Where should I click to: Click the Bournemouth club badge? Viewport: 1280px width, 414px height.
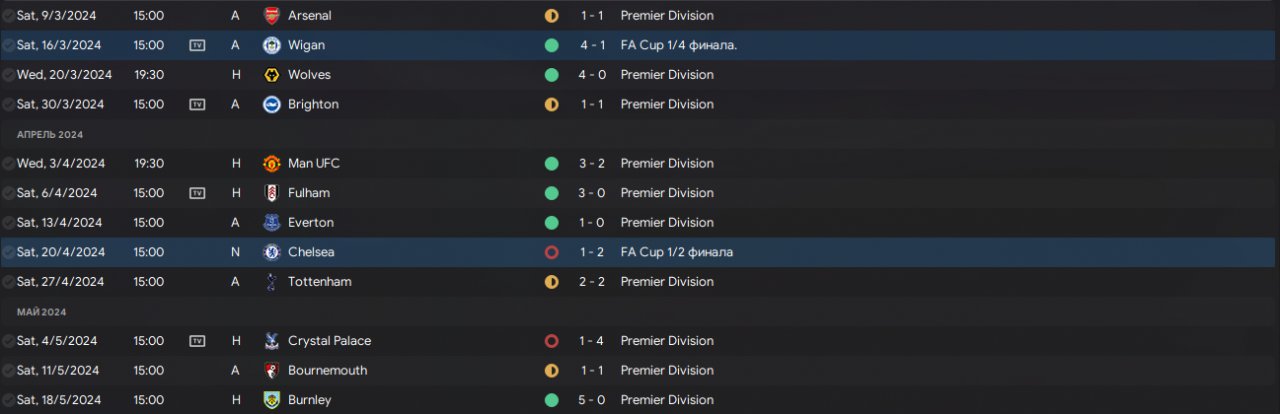pos(271,371)
